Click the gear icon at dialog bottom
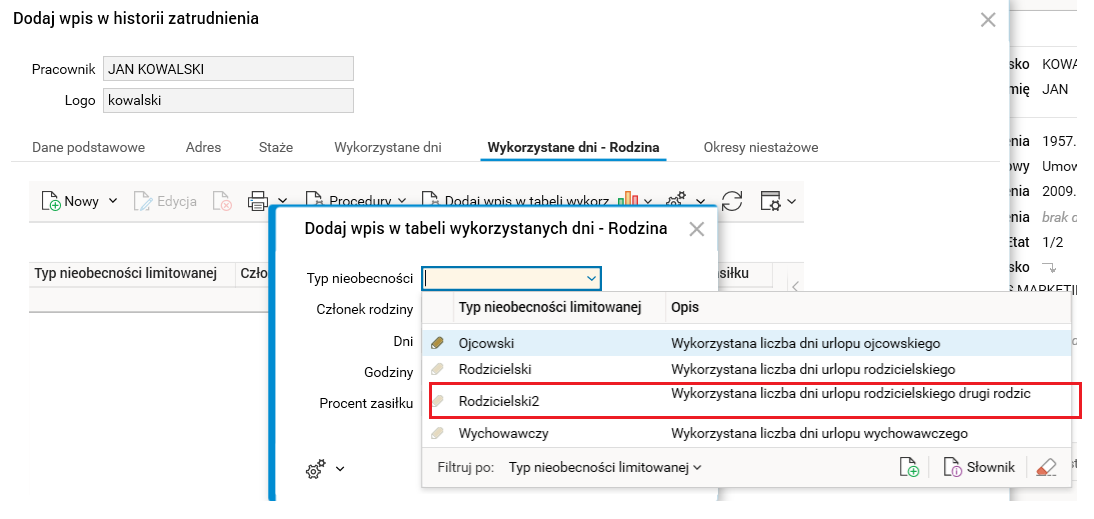This screenshot has width=1094, height=519. [316, 468]
